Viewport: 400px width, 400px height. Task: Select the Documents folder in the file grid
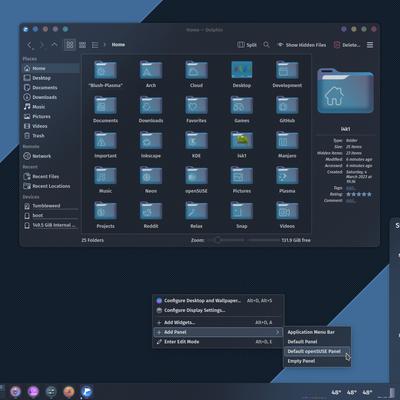click(105, 105)
